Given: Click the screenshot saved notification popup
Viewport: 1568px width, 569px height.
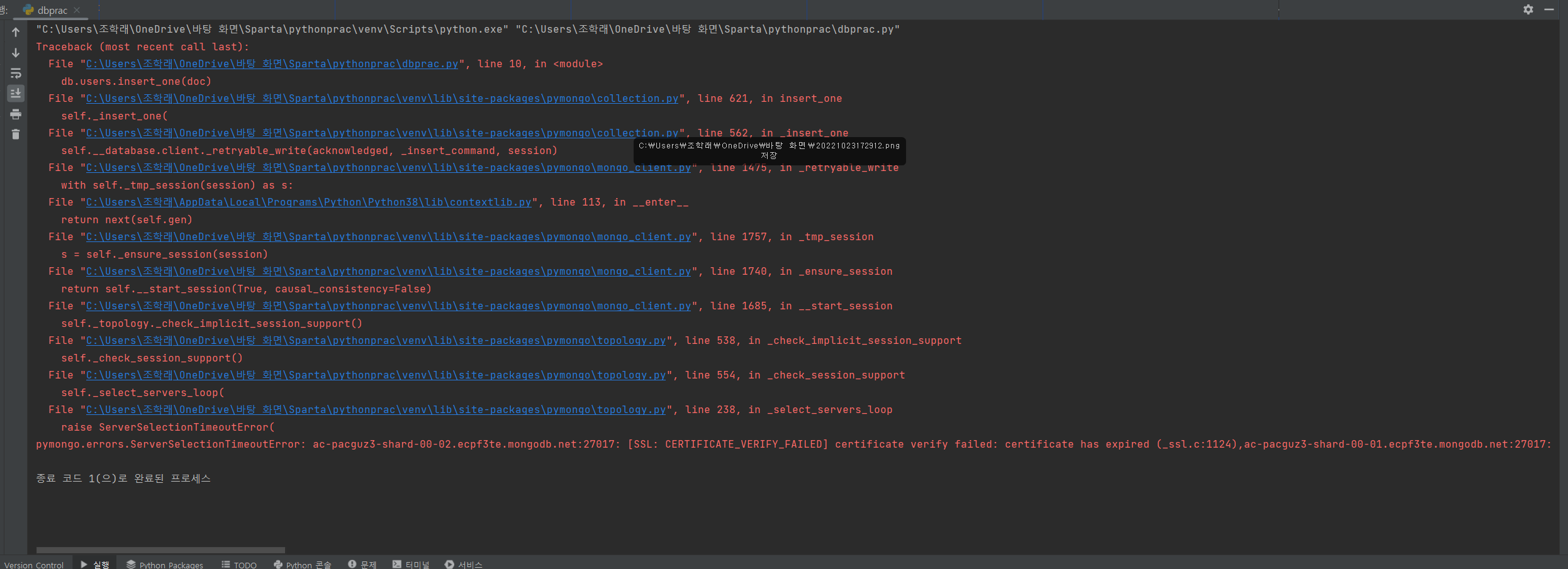Looking at the screenshot, I should click(x=769, y=151).
